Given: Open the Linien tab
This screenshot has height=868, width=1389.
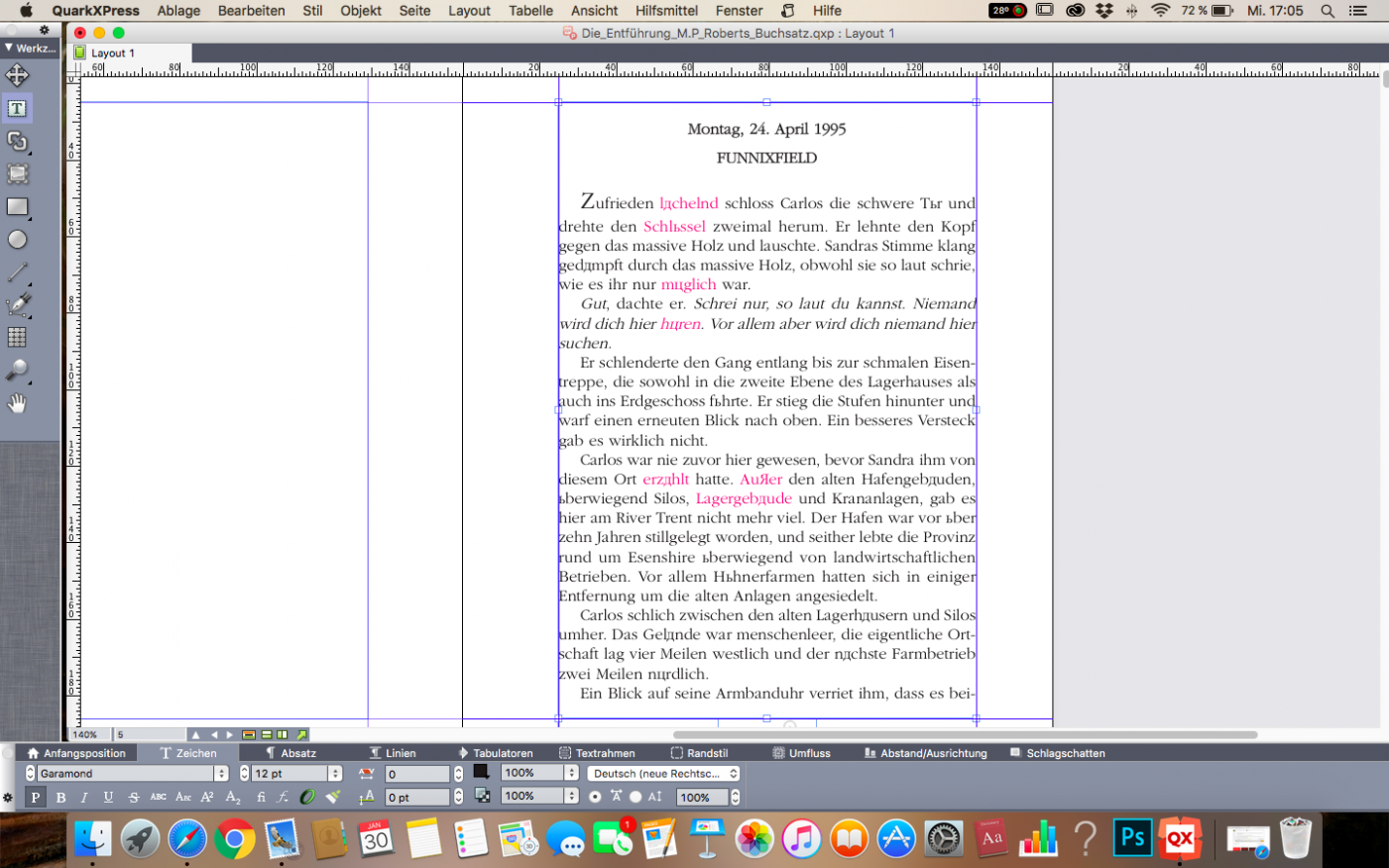Looking at the screenshot, I should coord(393,753).
